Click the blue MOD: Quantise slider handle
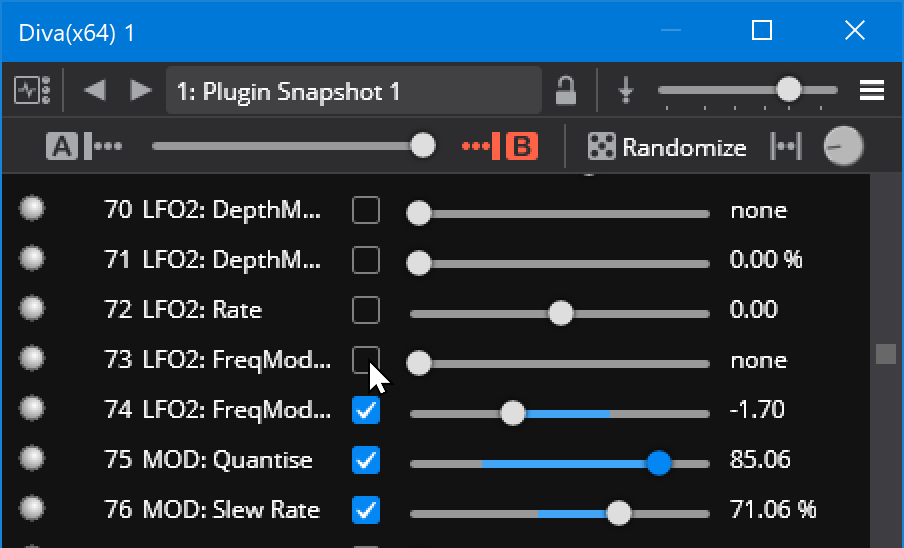904x548 pixels. 658,463
